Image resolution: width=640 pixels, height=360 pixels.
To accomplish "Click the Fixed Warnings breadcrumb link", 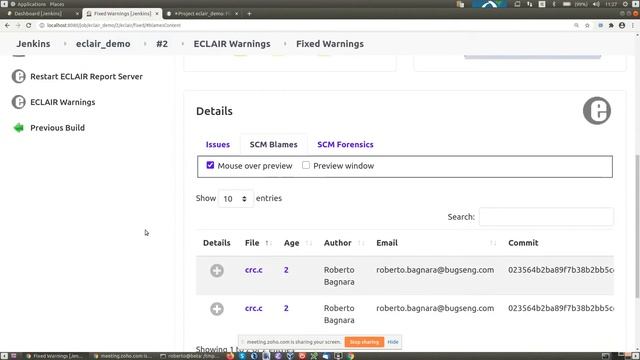I will coord(330,44).
